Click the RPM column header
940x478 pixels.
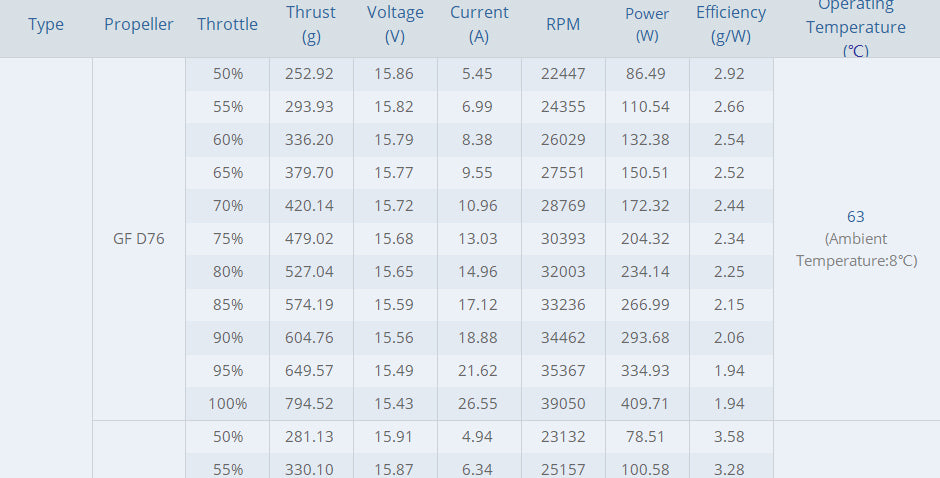[563, 25]
